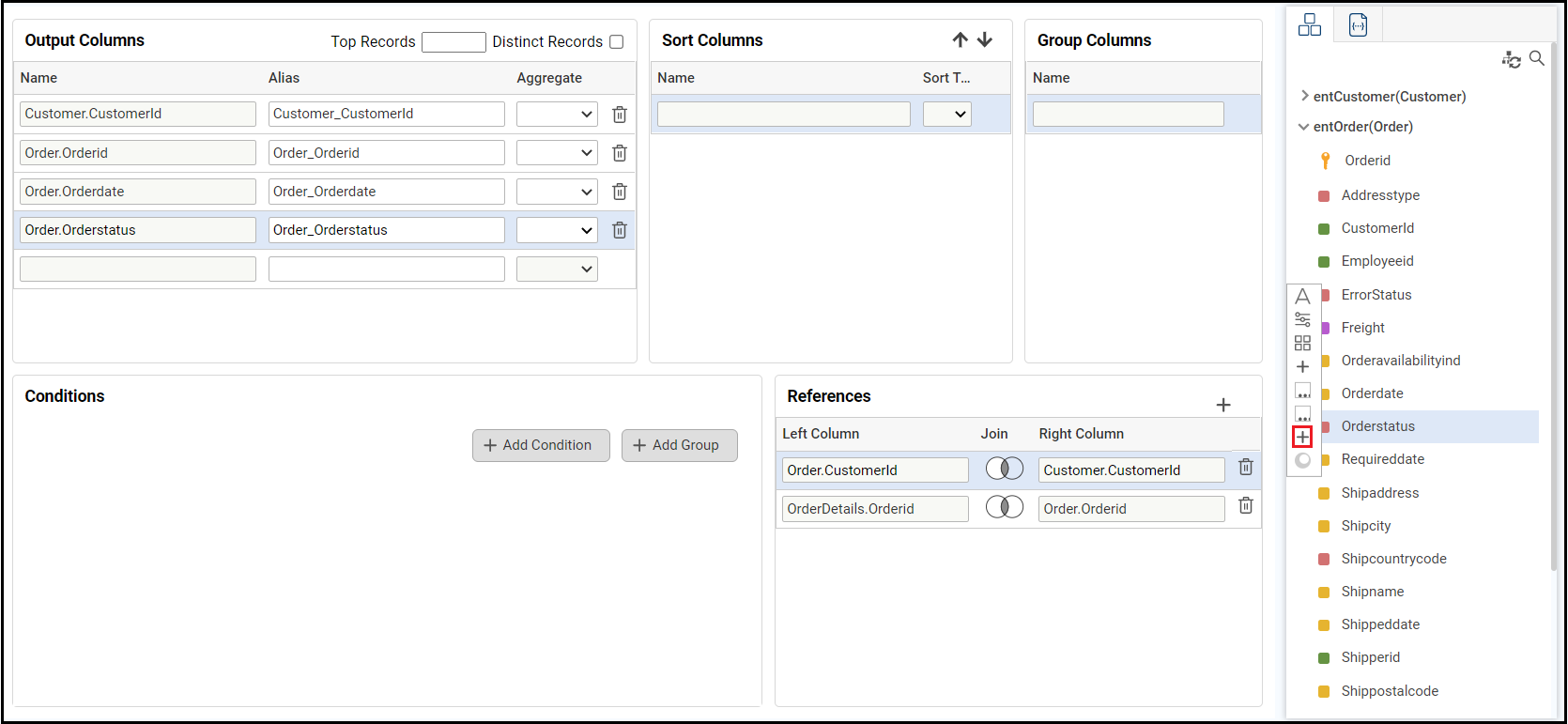Switch to the entities diagram tab
The image size is (1568, 724).
tap(1309, 24)
